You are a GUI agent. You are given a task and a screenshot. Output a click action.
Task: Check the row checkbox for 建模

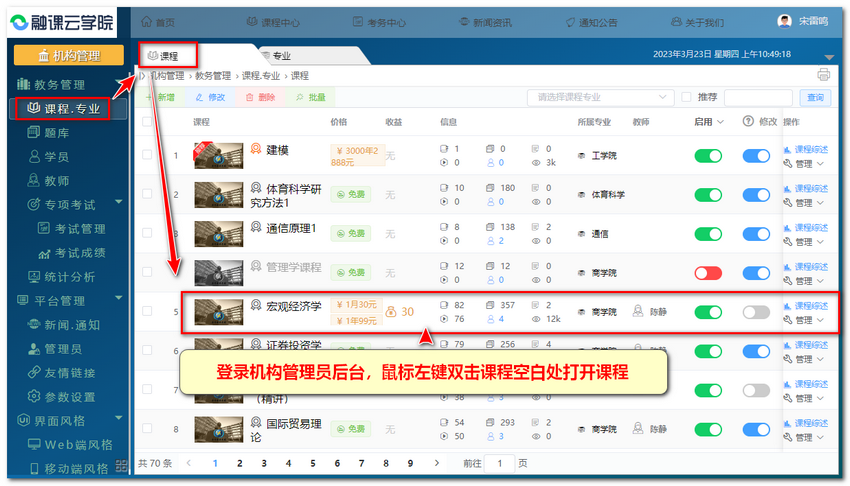[x=147, y=154]
